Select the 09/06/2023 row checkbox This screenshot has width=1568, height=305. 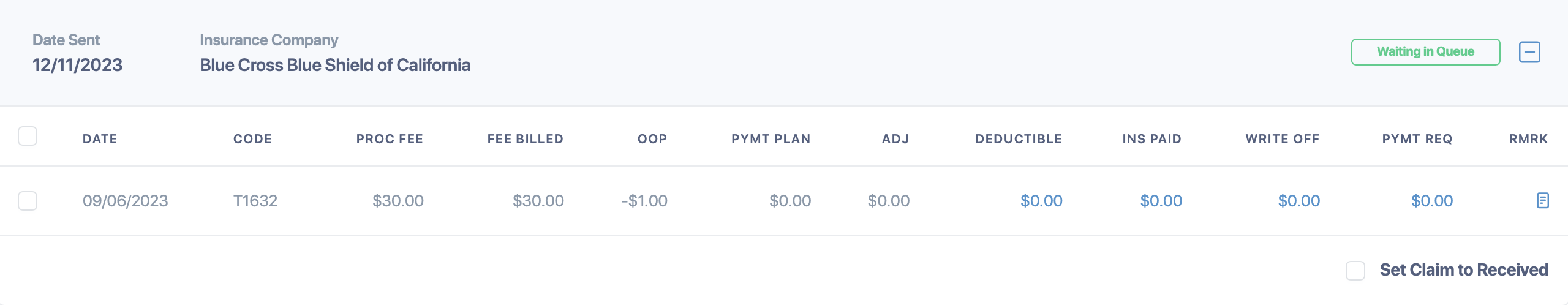click(x=28, y=201)
